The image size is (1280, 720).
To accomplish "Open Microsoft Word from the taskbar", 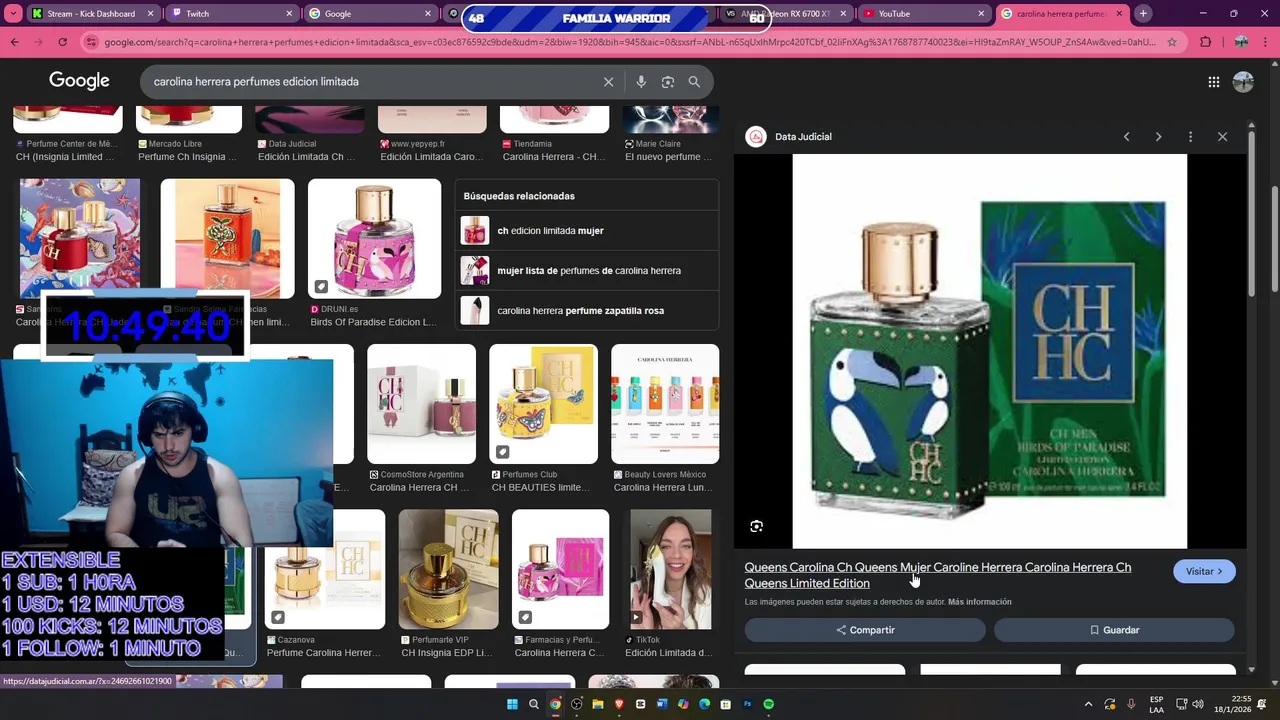I will point(662,704).
